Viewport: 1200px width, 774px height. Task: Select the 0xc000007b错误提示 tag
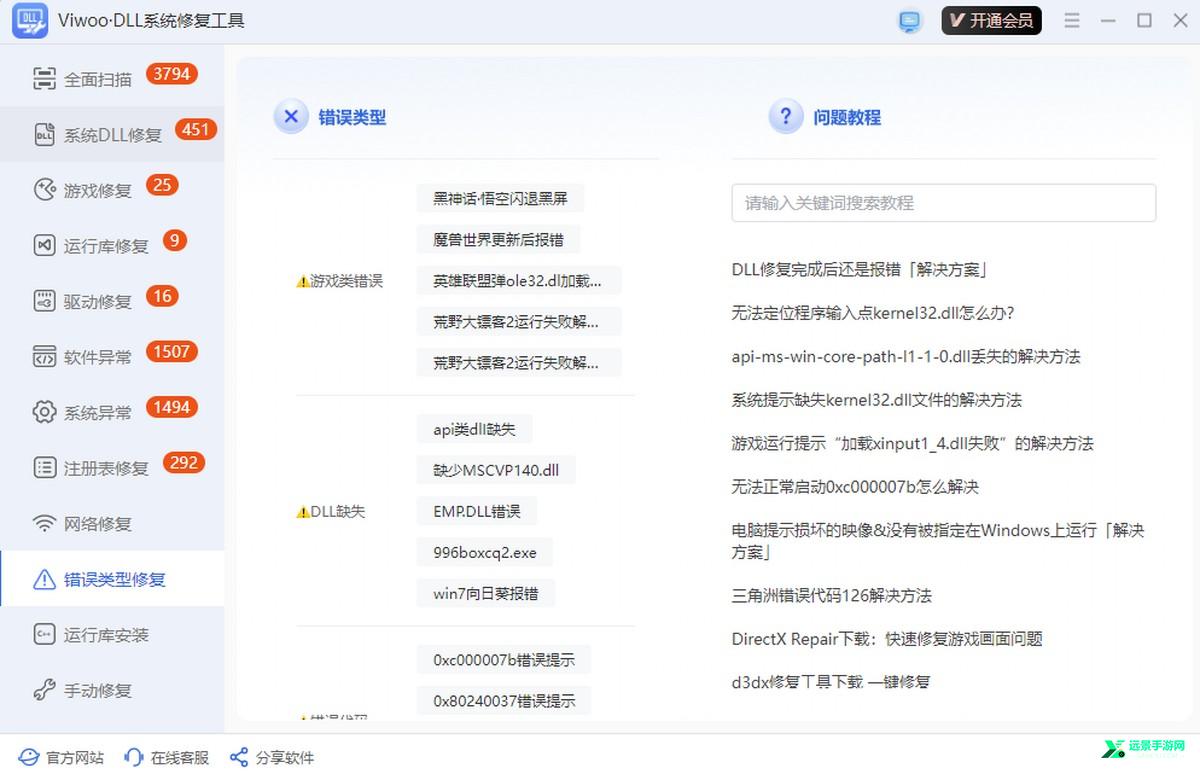click(x=504, y=660)
